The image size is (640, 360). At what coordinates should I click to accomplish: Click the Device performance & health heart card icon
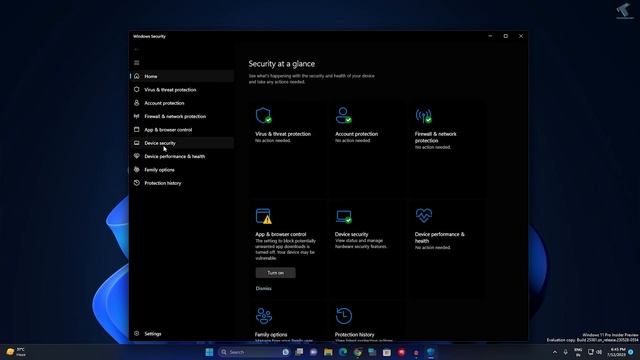click(x=424, y=215)
